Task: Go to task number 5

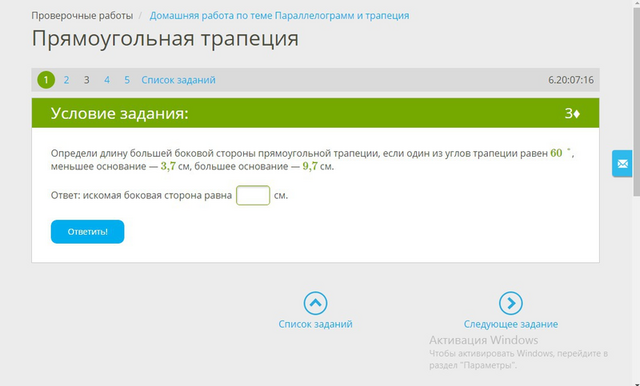Action: (127, 80)
